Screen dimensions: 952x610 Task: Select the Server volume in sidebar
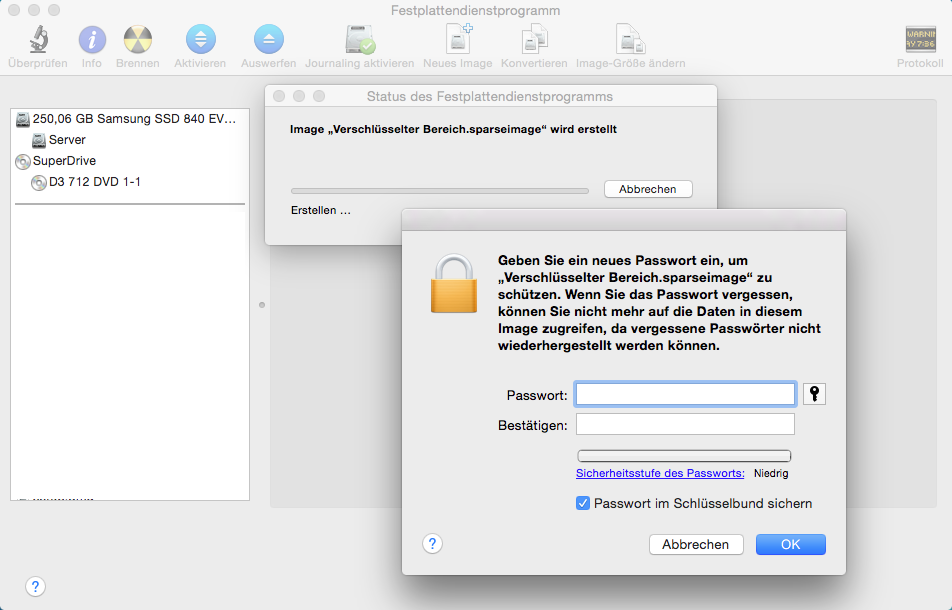(67, 140)
